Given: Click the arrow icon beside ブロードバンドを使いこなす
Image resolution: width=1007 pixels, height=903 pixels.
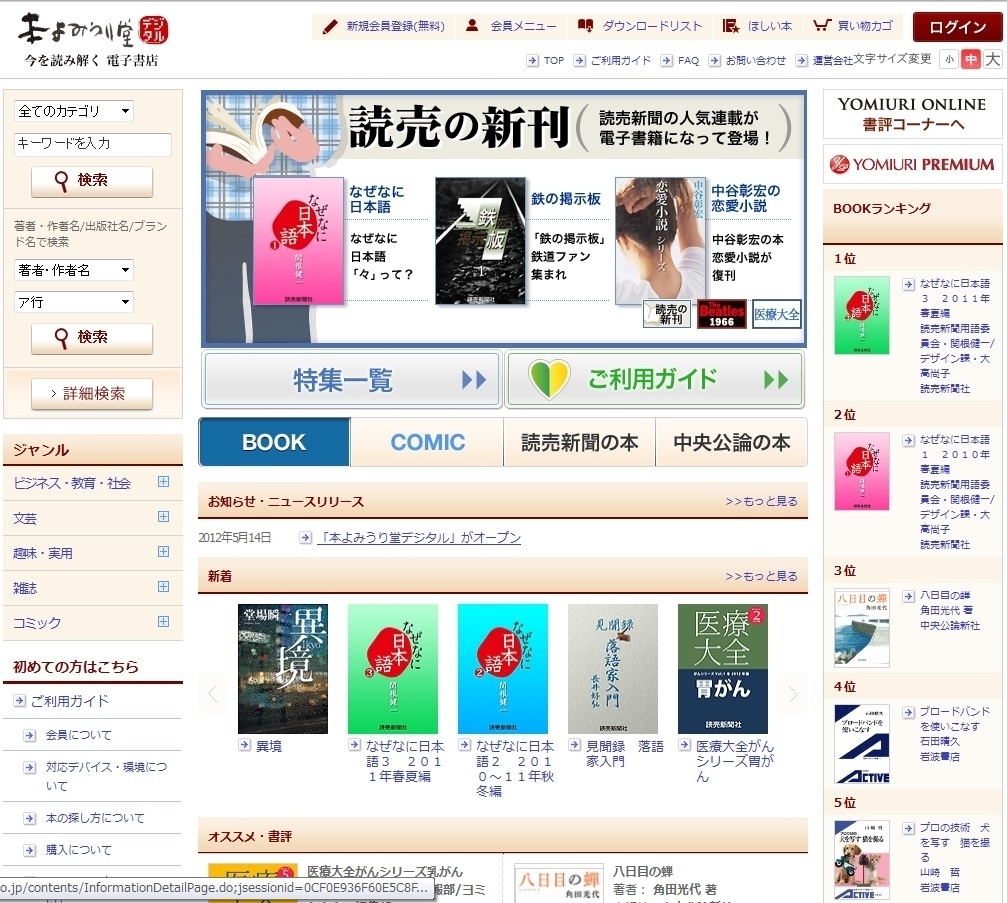Looking at the screenshot, I should [x=908, y=712].
